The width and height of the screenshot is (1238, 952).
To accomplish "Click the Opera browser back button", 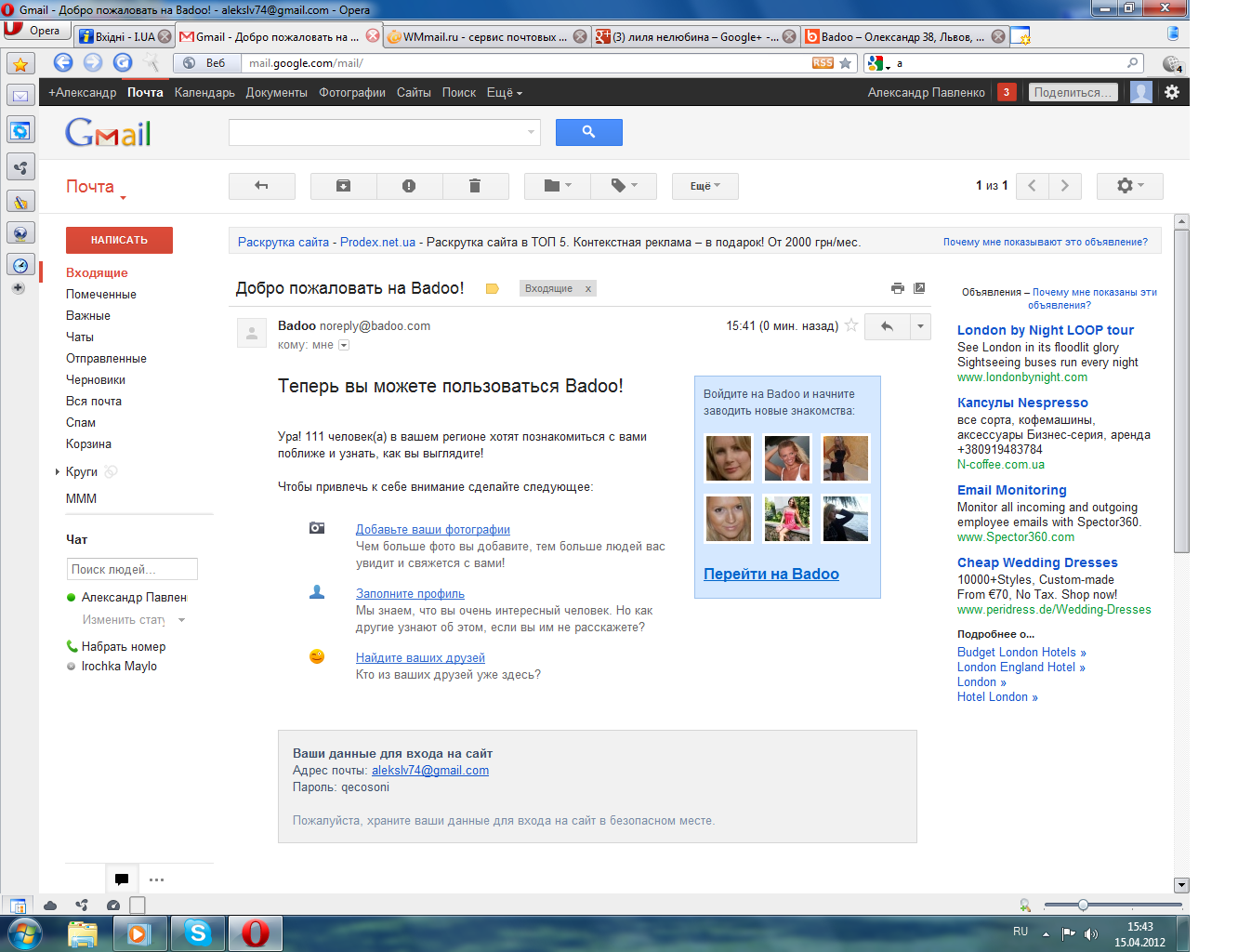I will (x=63, y=62).
